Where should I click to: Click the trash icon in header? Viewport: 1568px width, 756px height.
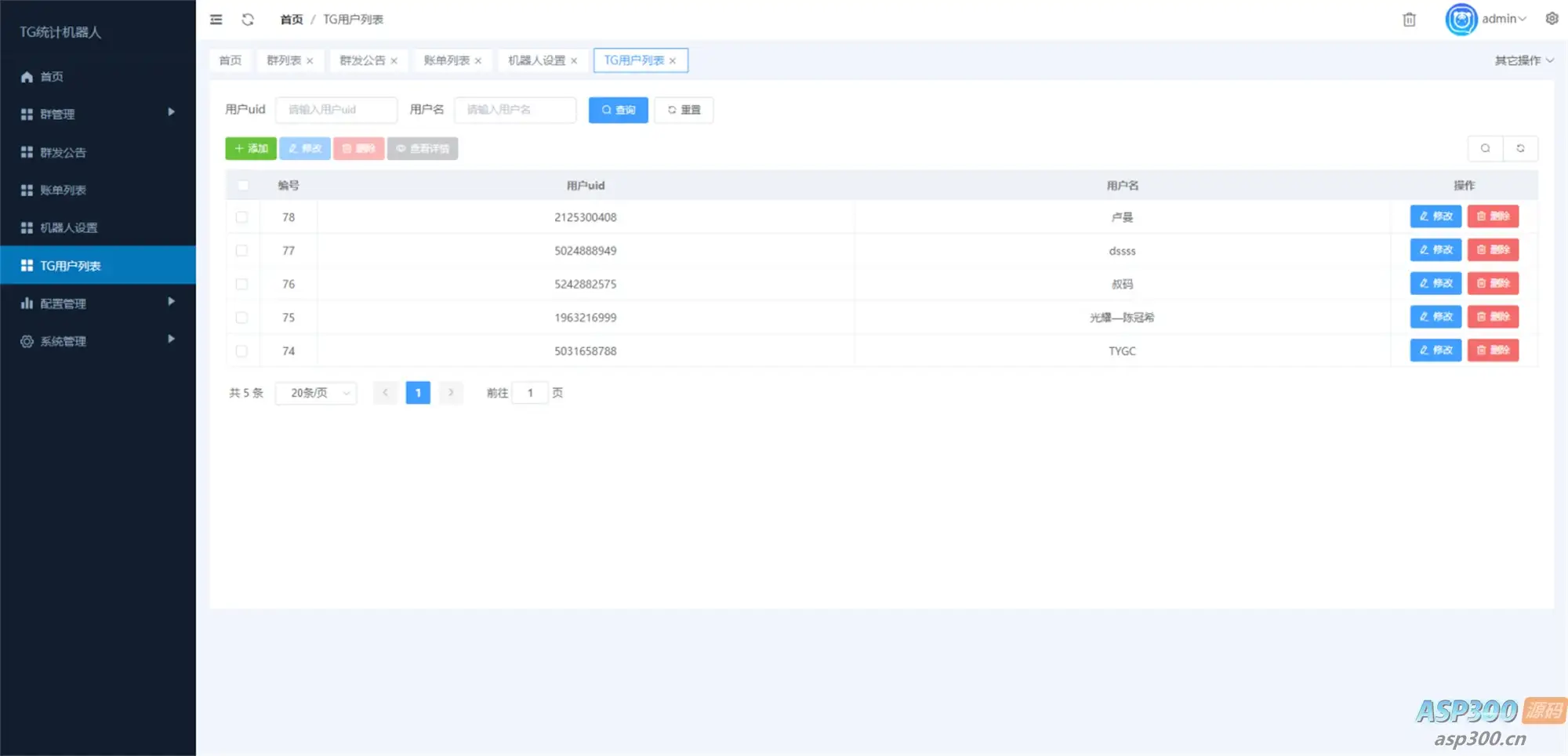coord(1409,20)
